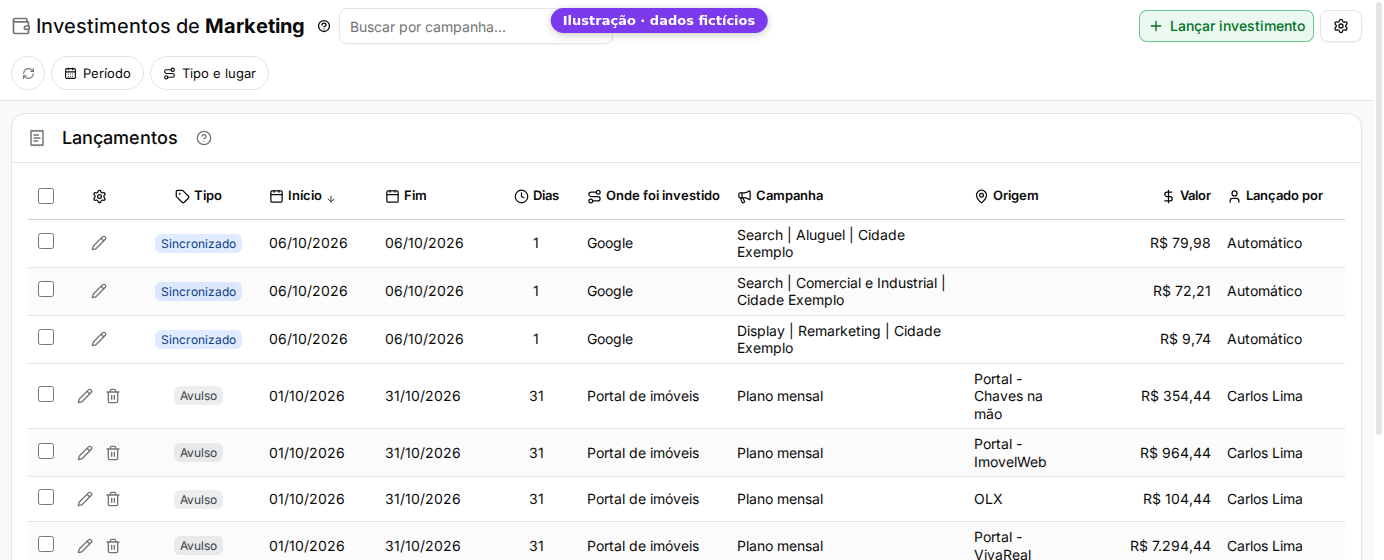Click Google in the R$ 72,21 row
This screenshot has width=1384, height=560.
pyautogui.click(x=610, y=291)
